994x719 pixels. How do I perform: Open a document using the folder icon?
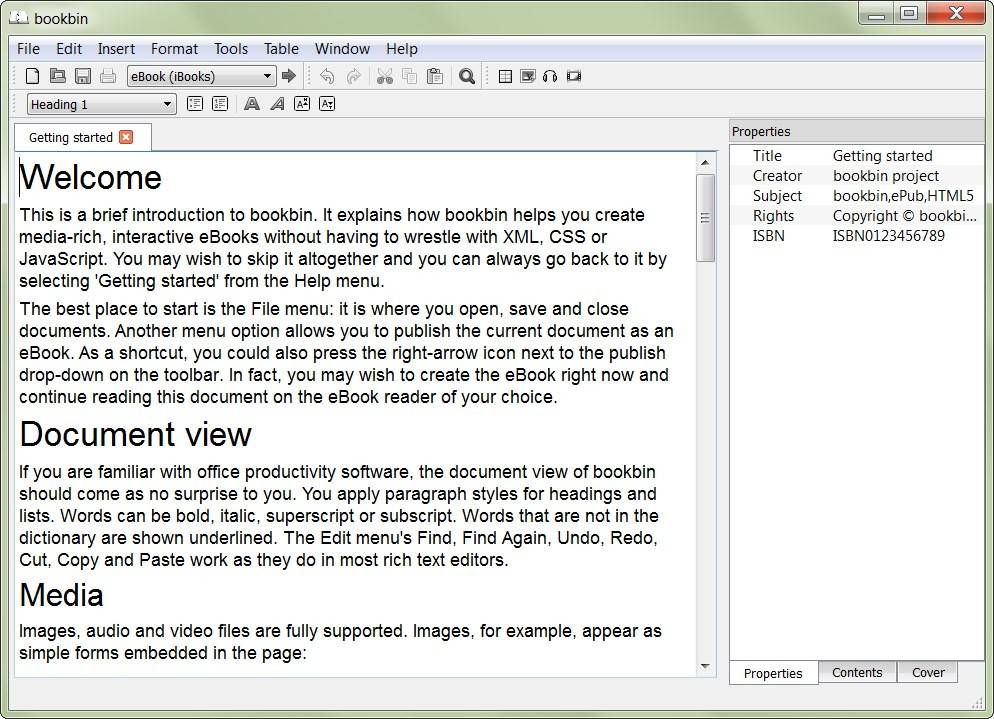58,76
